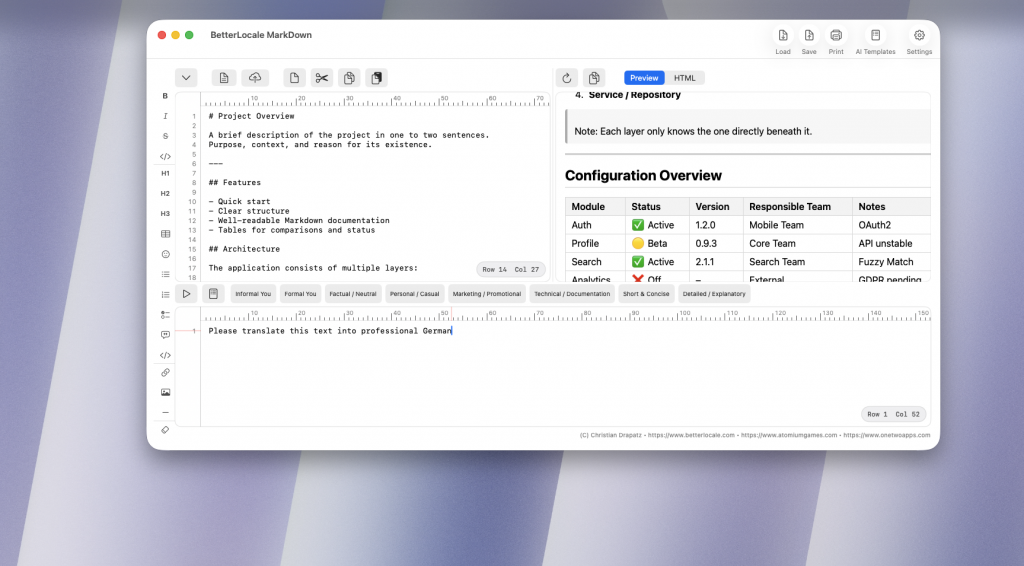Switch to the HTML tab

(684, 78)
